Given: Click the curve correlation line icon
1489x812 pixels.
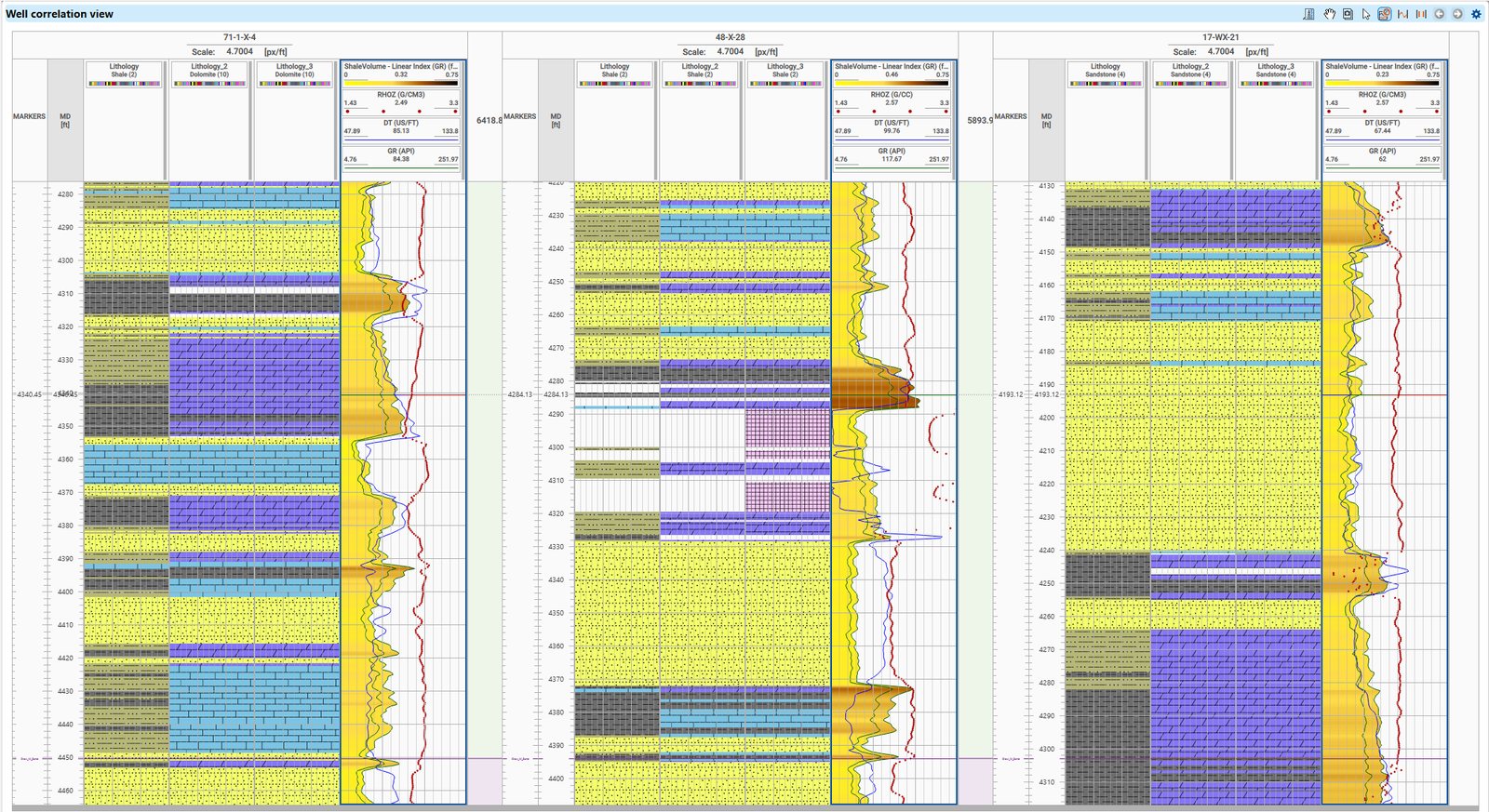Looking at the screenshot, I should pyautogui.click(x=1402, y=14).
